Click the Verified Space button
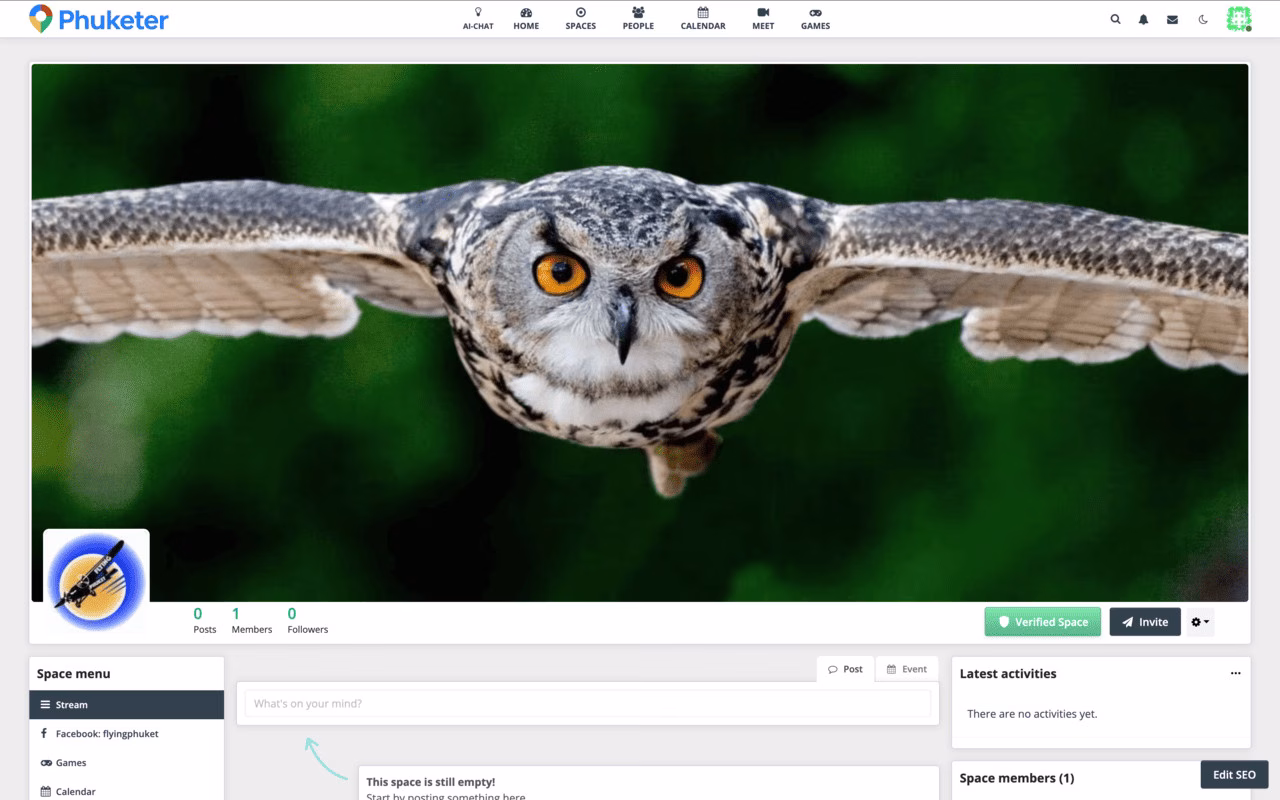The height and width of the screenshot is (800, 1280). [x=1043, y=622]
